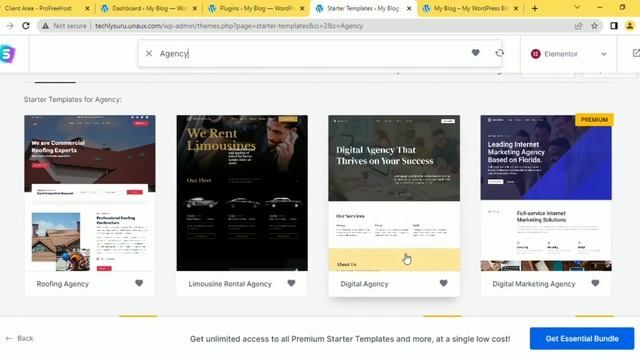Viewport: 640px width, 360px height.
Task: Favorite the Digital Agency template
Action: tap(444, 283)
